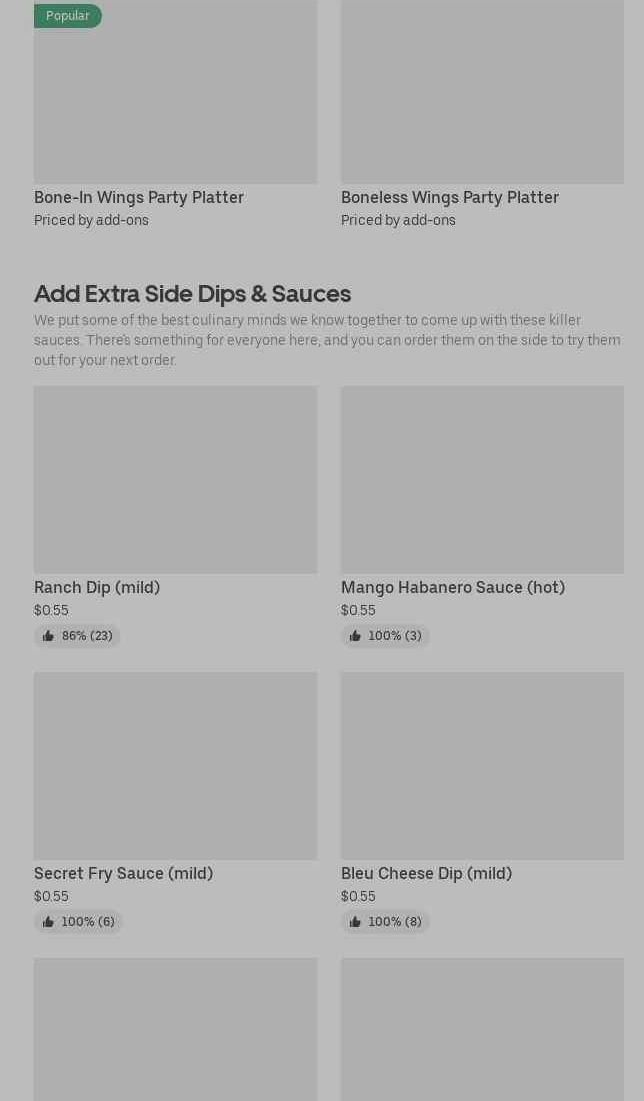
Task: Click Bleu Cheese Dip 100% (8) rating
Action: [386, 922]
